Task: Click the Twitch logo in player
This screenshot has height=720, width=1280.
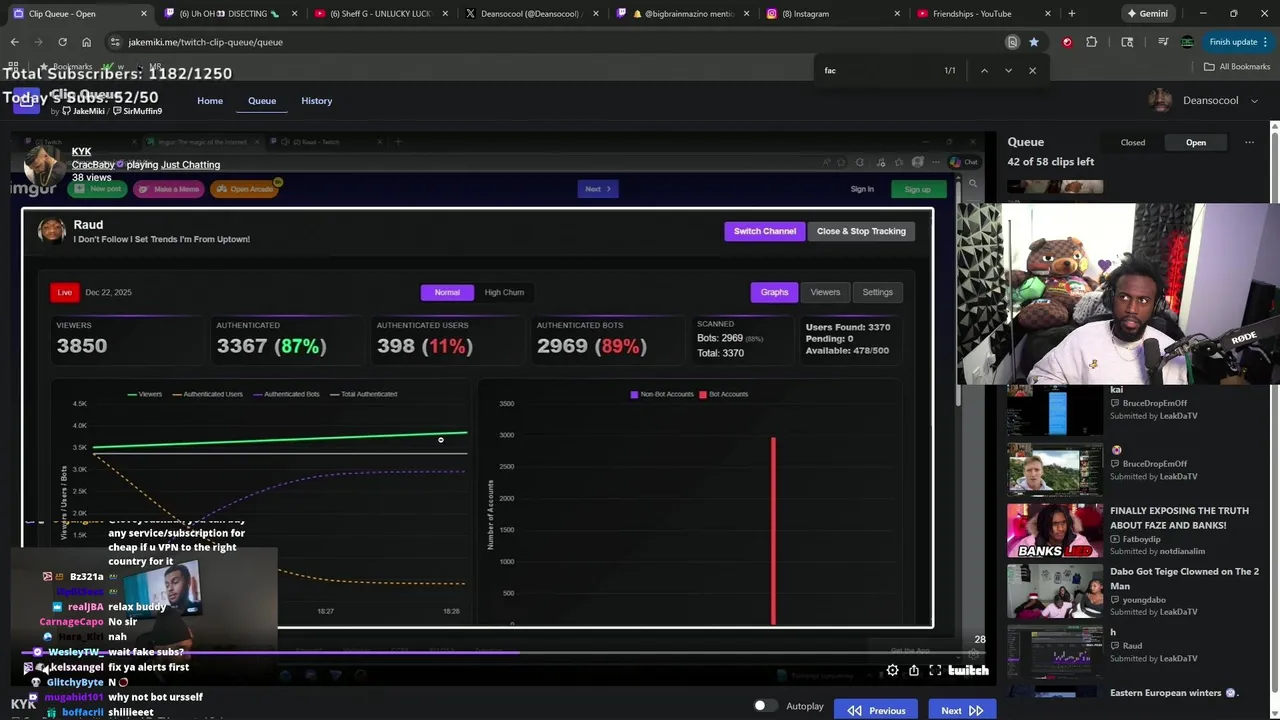Action: click(968, 671)
